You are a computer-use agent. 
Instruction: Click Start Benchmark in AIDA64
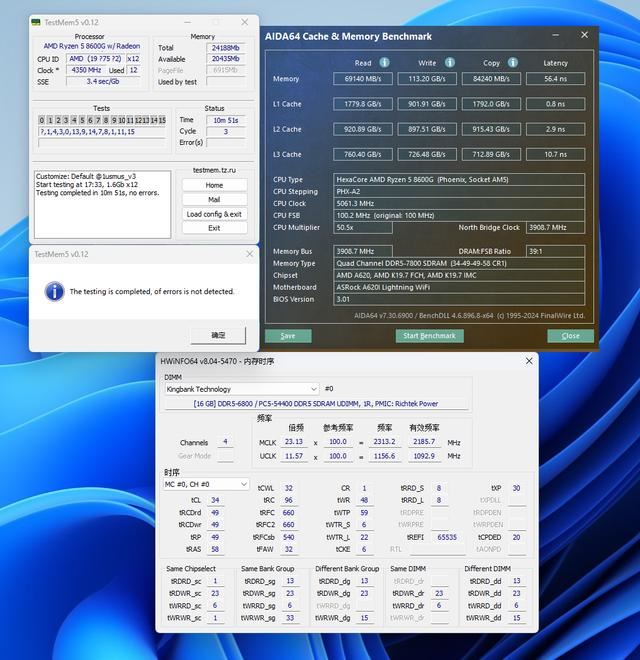click(x=430, y=336)
